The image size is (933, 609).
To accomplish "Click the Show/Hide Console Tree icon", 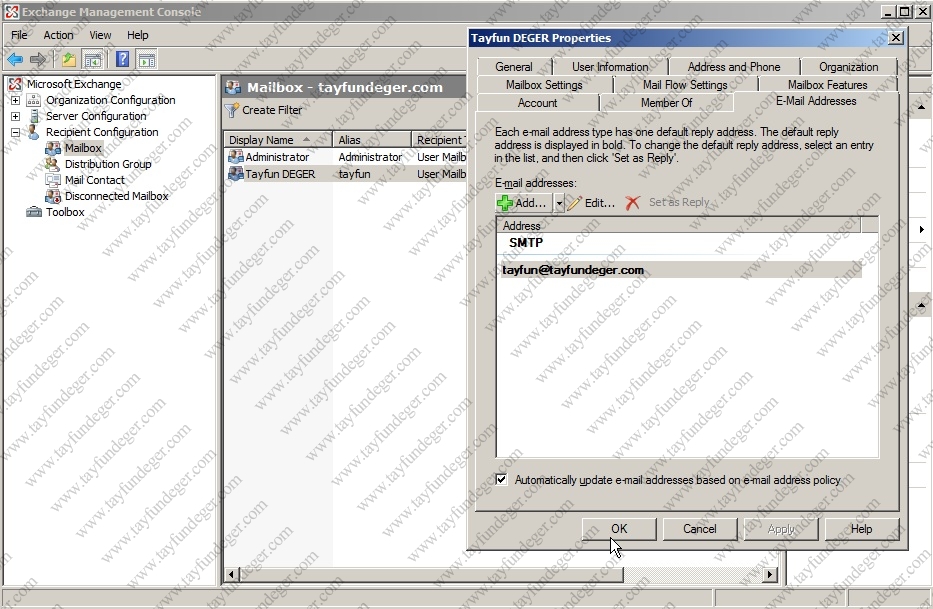I will (x=93, y=60).
